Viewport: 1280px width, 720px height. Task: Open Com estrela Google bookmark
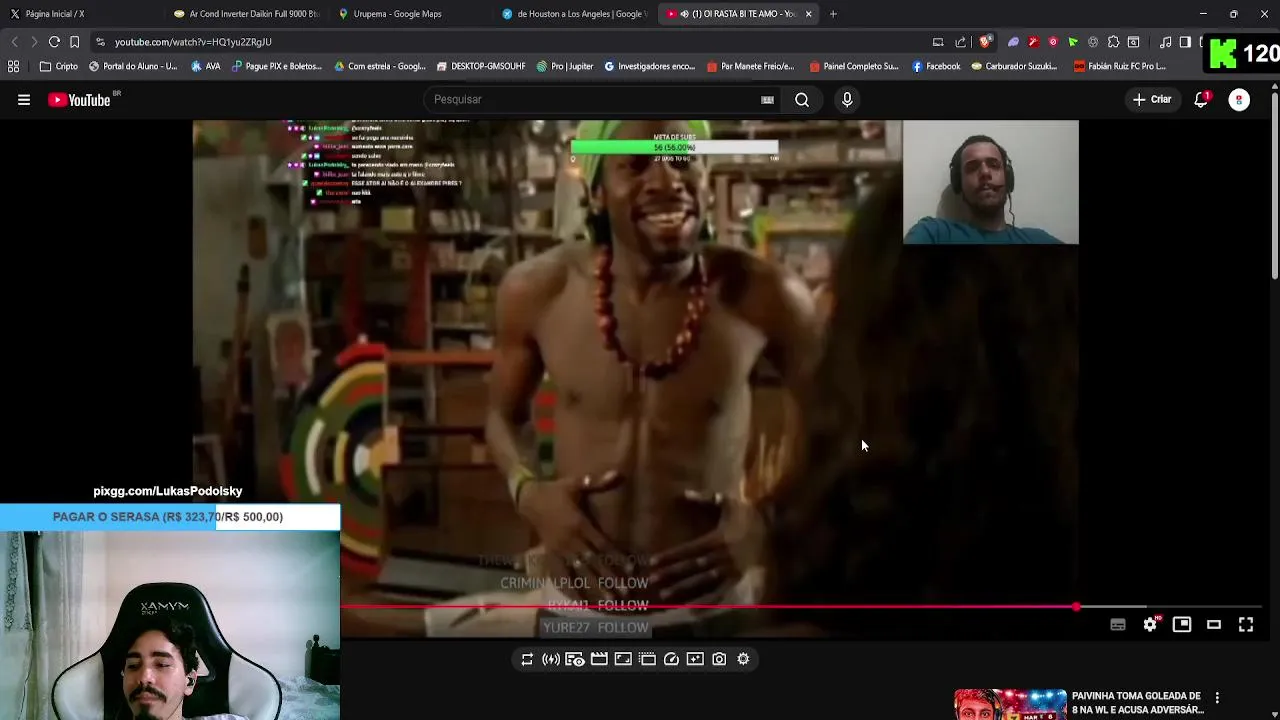click(x=380, y=67)
